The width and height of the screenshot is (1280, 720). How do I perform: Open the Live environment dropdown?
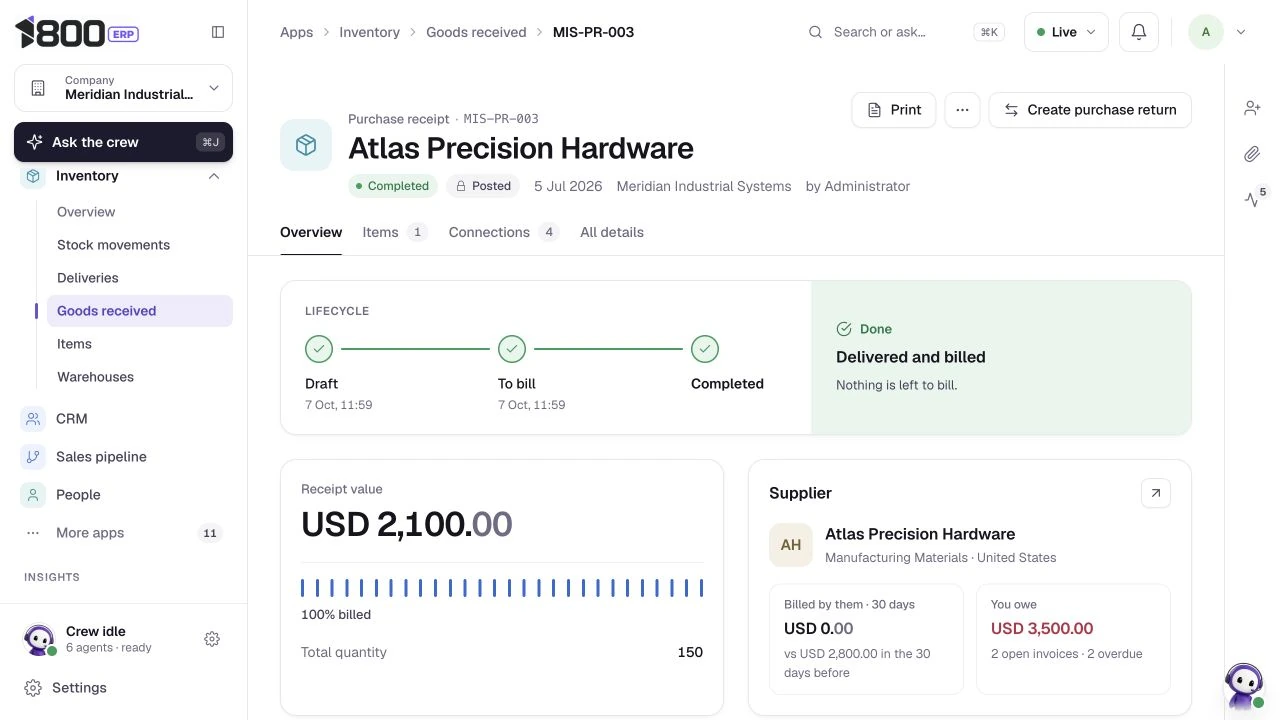point(1066,32)
